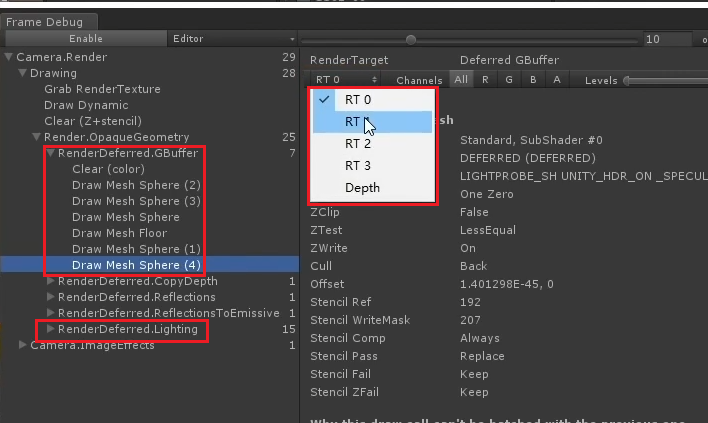
Task: Pick RT 3 from the render target list
Action: click(359, 166)
